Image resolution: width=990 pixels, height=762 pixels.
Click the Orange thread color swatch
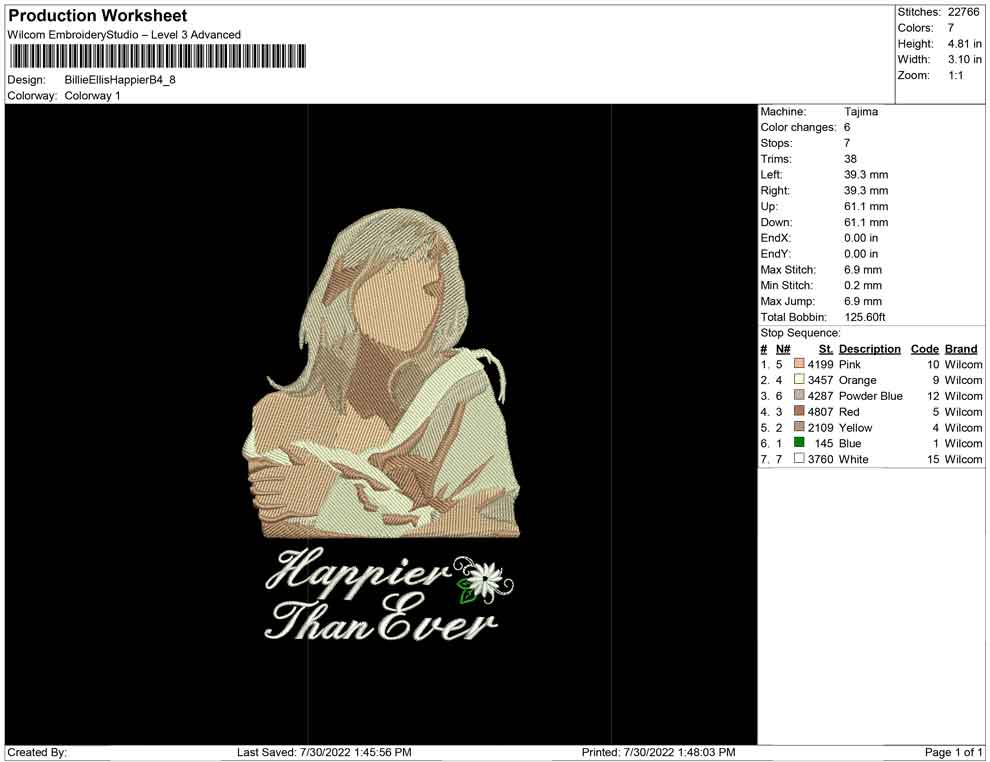click(799, 380)
